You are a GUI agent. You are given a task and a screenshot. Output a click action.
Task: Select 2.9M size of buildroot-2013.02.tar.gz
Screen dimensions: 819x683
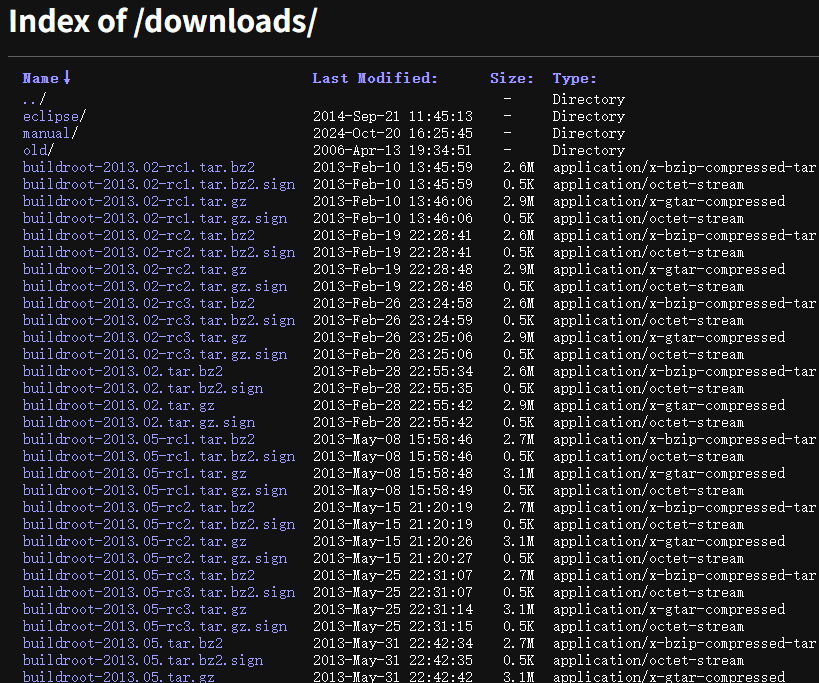tap(519, 405)
